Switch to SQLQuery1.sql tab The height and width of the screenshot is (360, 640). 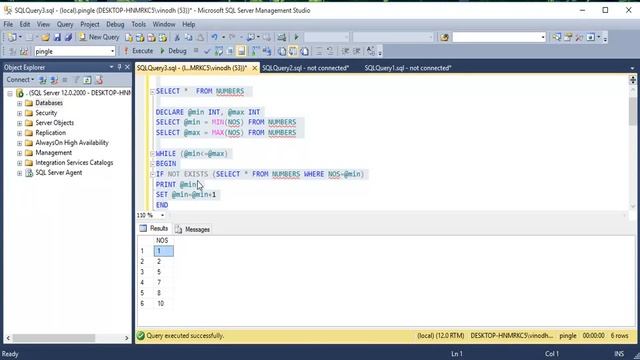click(408, 68)
